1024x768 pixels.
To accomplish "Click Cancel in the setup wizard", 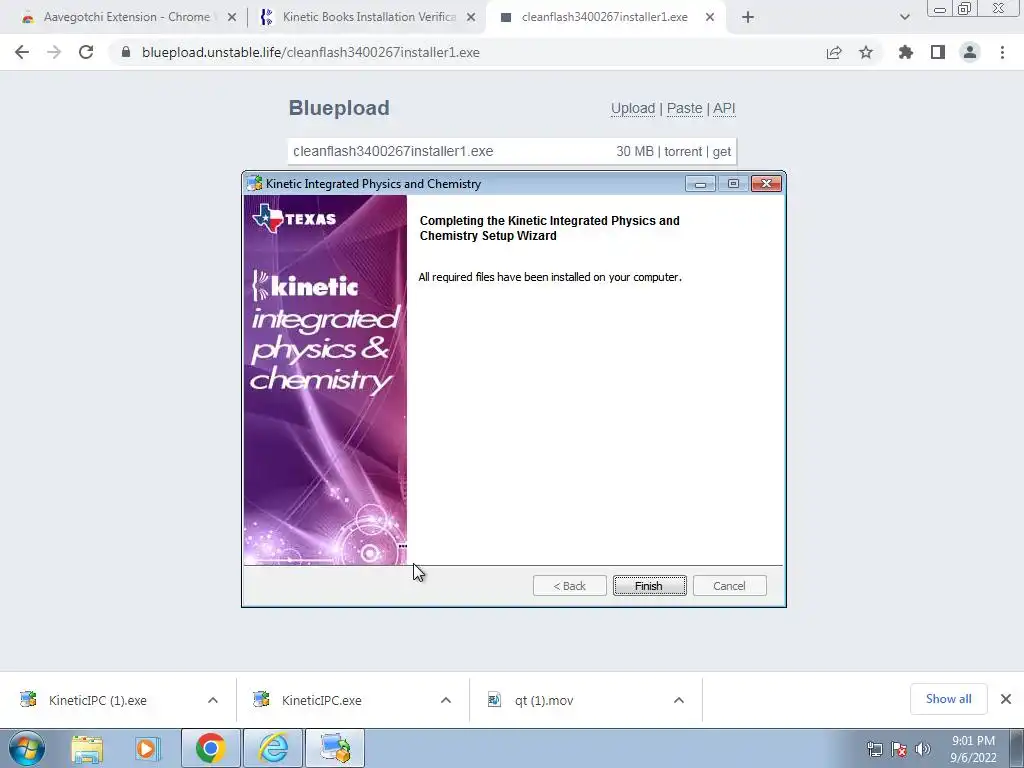I will [729, 586].
